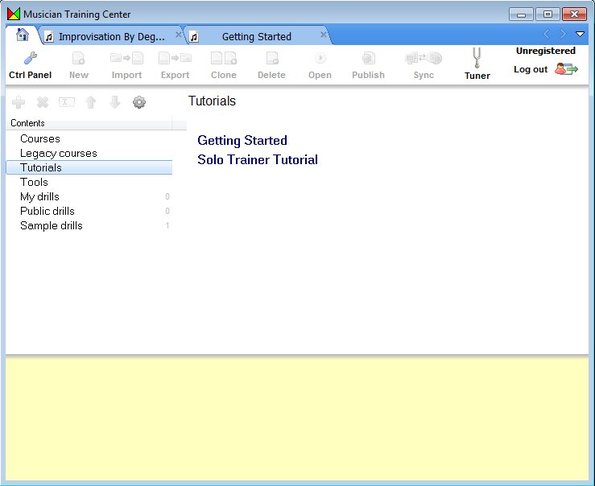
Task: Open the tab list dropdown arrow
Action: coord(580,34)
